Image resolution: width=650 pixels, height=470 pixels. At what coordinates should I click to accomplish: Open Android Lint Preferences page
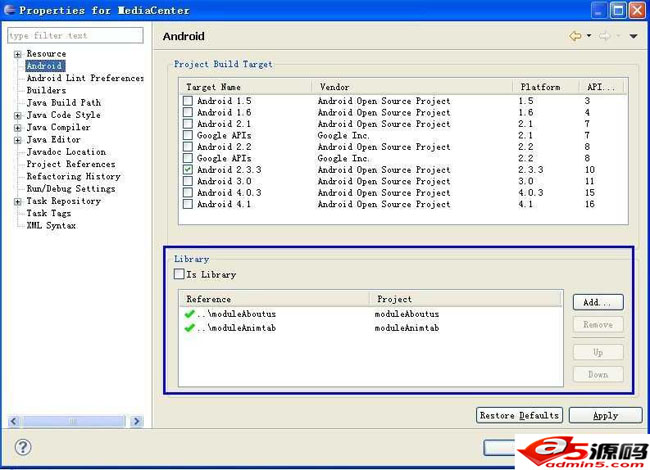click(x=85, y=78)
